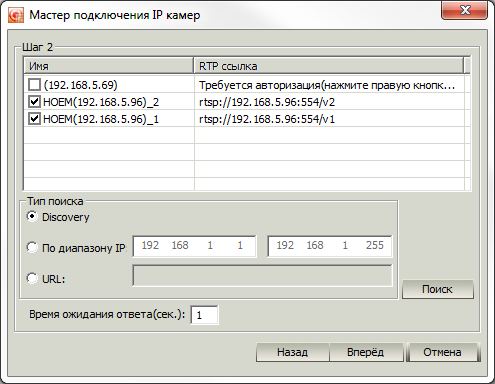Screen dimensions: 495x384
Task: Click the start IP range field 192.168.1.1
Action: (195, 246)
